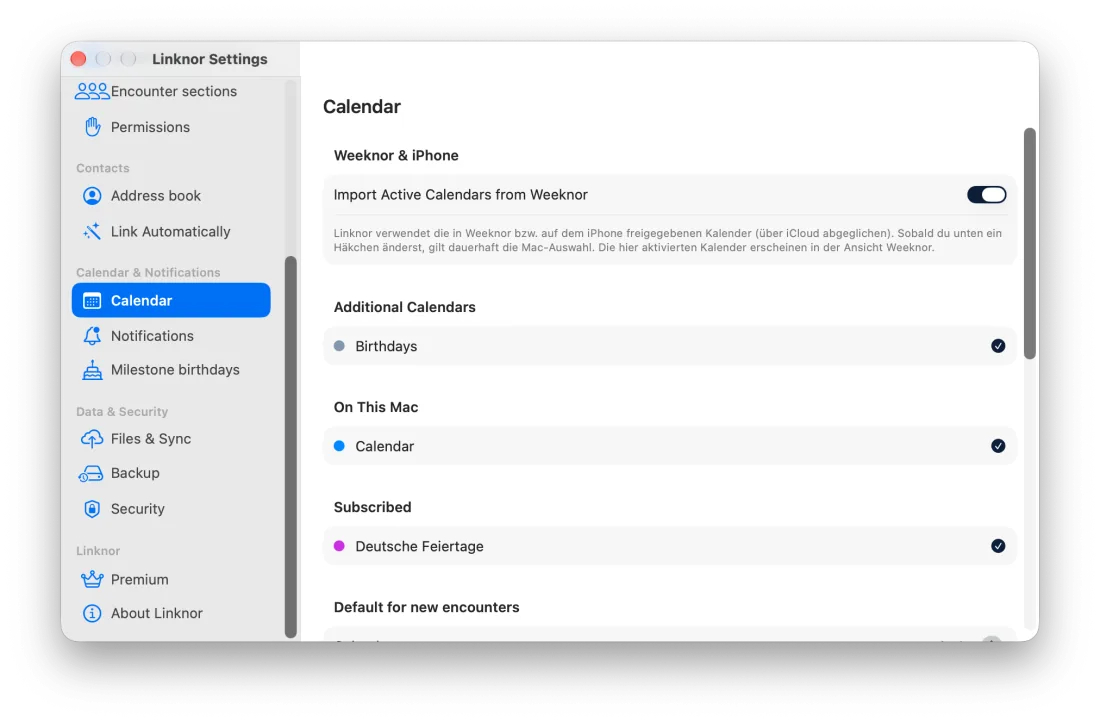This screenshot has height=722, width=1100.
Task: Click the Address book person icon
Action: pos(92,196)
